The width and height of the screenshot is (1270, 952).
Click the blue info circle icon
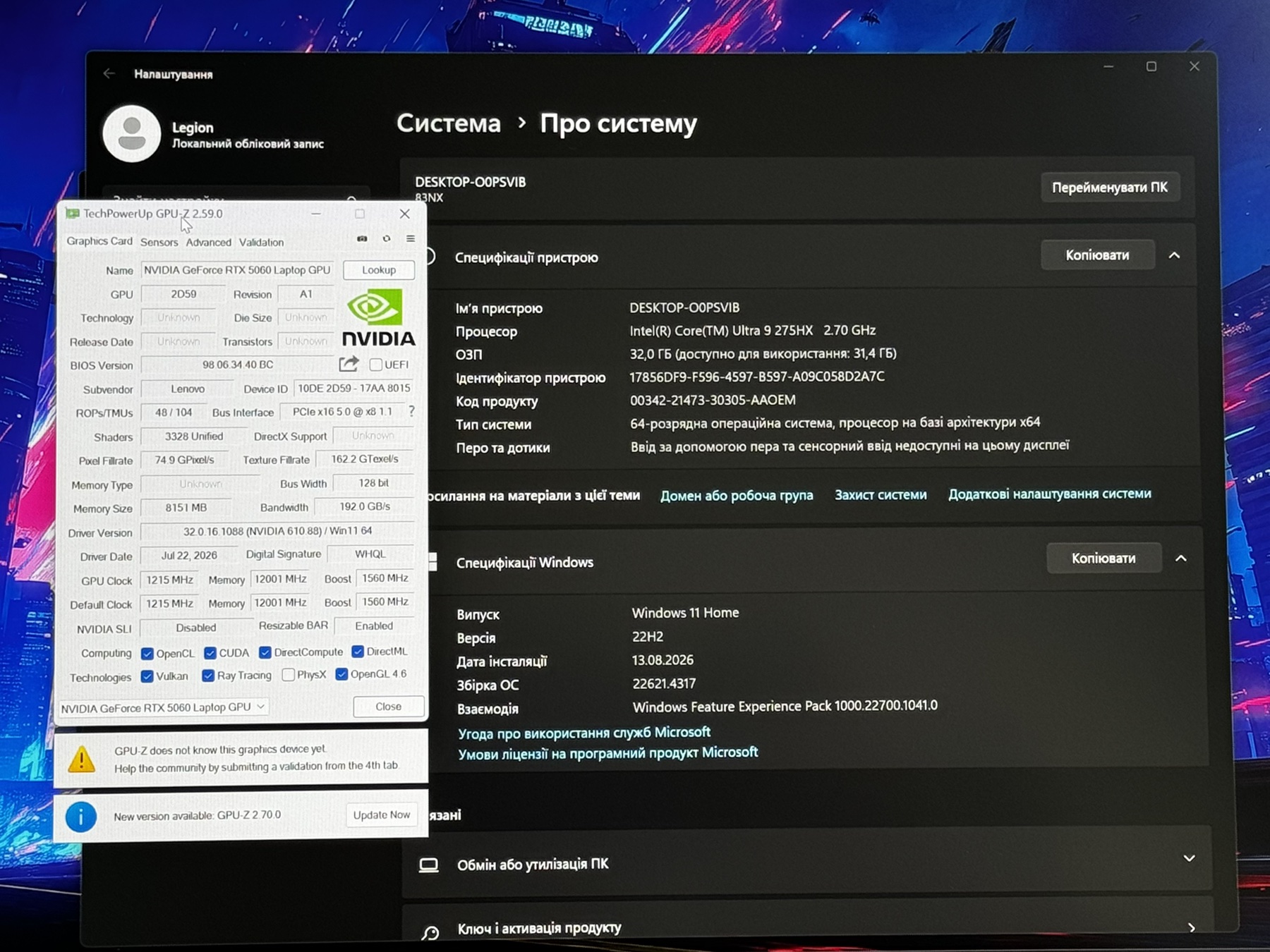pyautogui.click(x=81, y=817)
